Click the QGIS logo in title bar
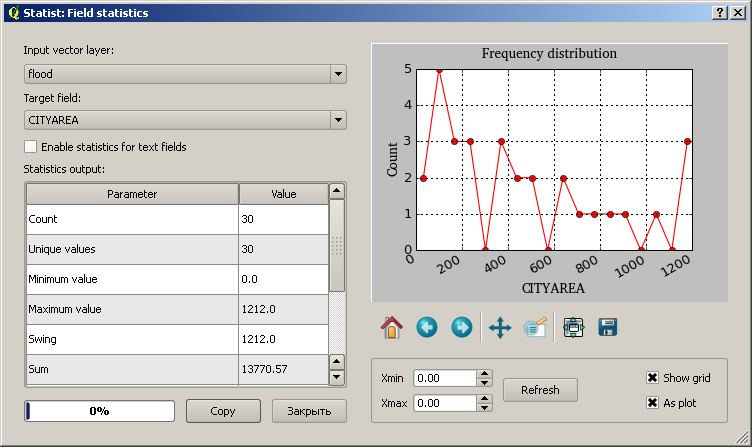 pyautogui.click(x=14, y=12)
